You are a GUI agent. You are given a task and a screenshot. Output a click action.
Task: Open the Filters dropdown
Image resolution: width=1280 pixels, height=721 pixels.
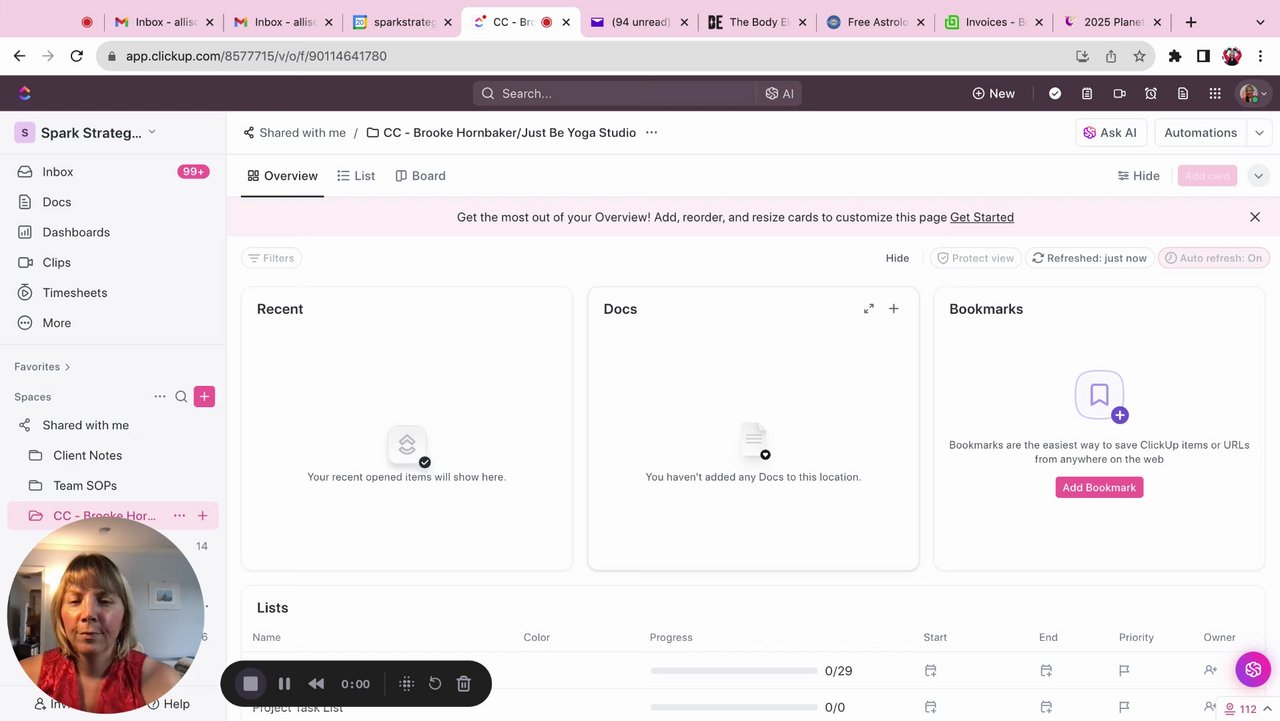(271, 258)
